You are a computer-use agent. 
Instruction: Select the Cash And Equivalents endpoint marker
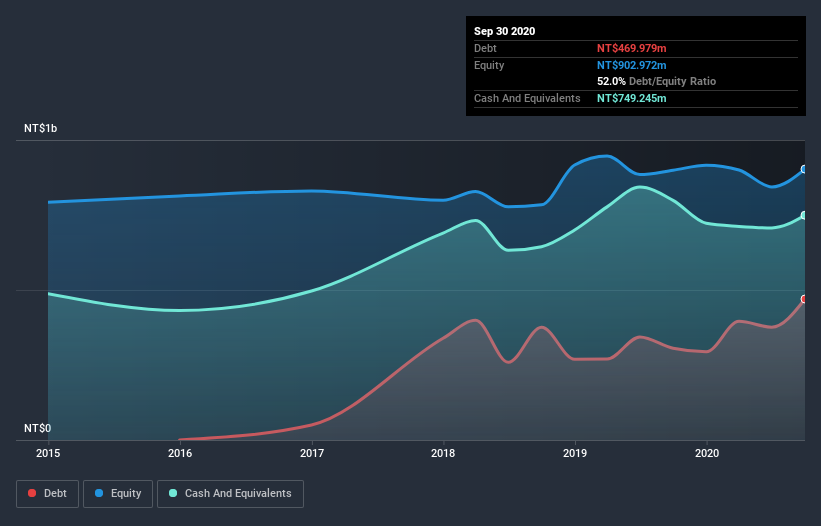pyautogui.click(x=804, y=215)
